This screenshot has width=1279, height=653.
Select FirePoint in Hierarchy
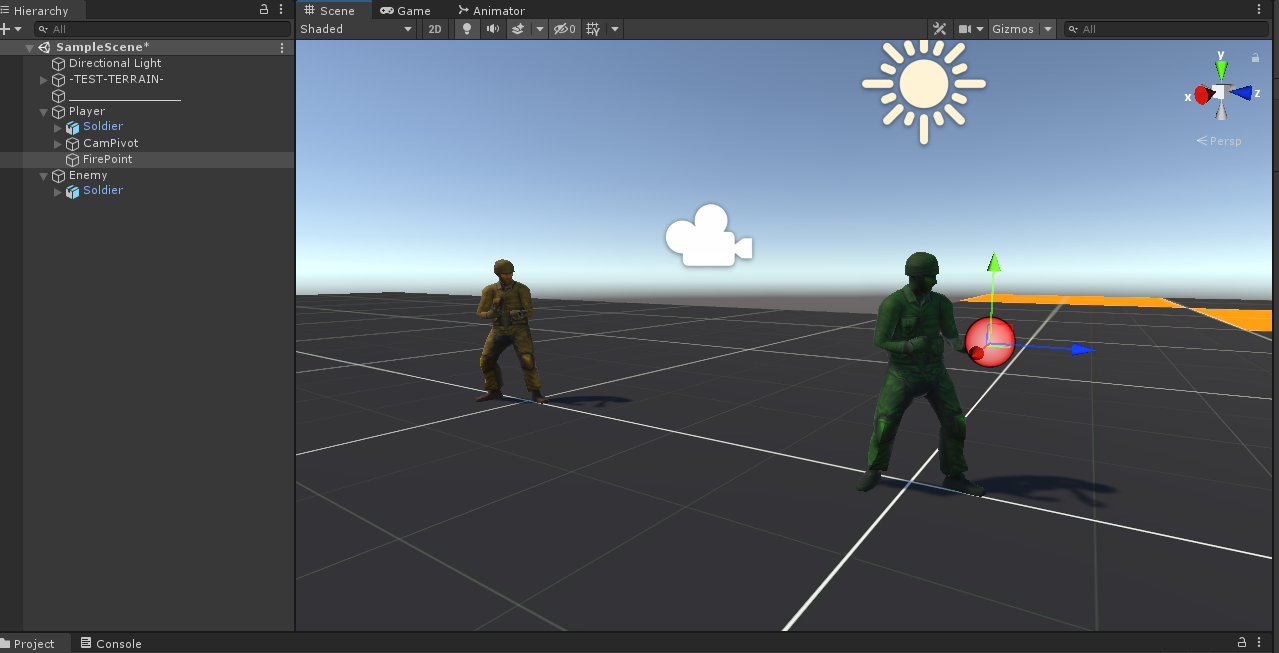pos(107,159)
